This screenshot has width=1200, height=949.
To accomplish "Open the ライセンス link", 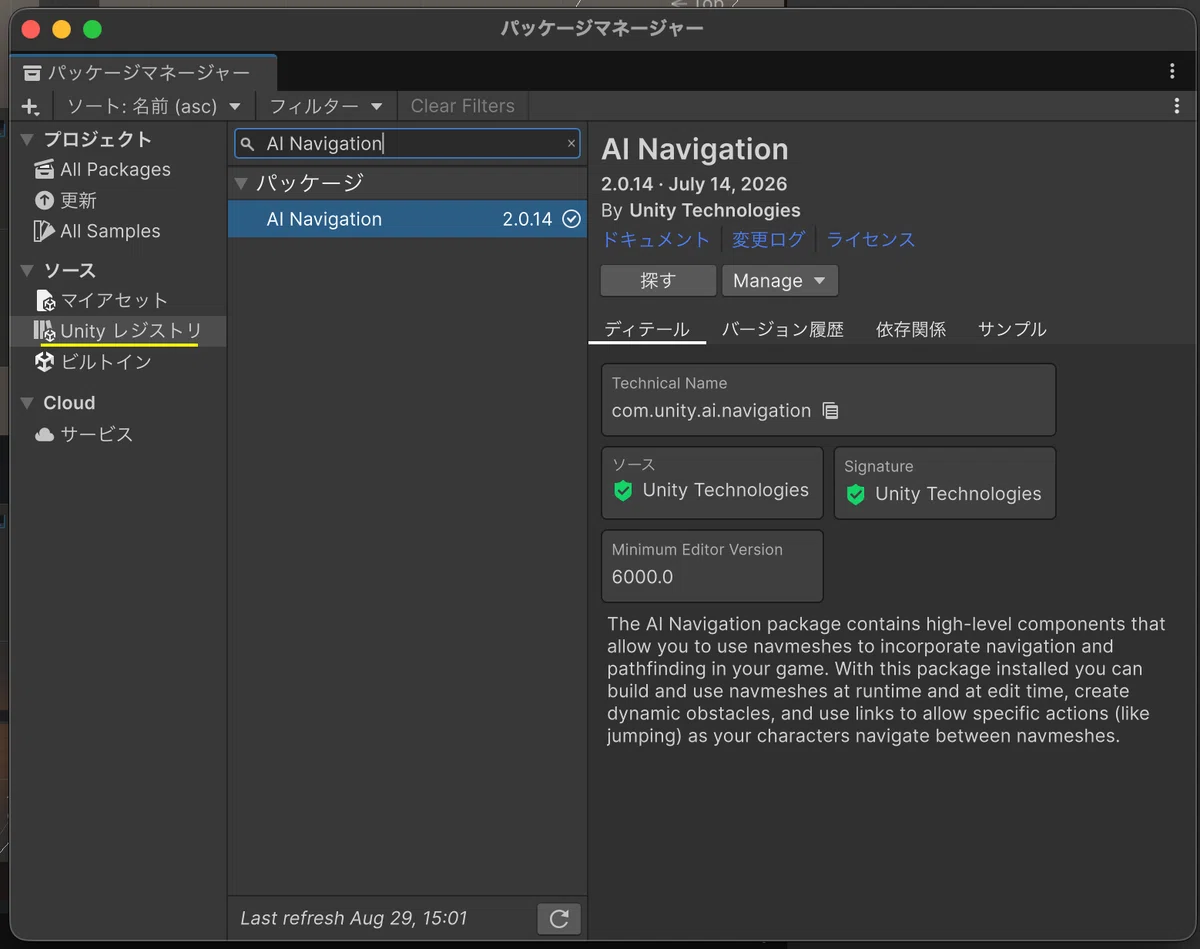I will click(871, 240).
